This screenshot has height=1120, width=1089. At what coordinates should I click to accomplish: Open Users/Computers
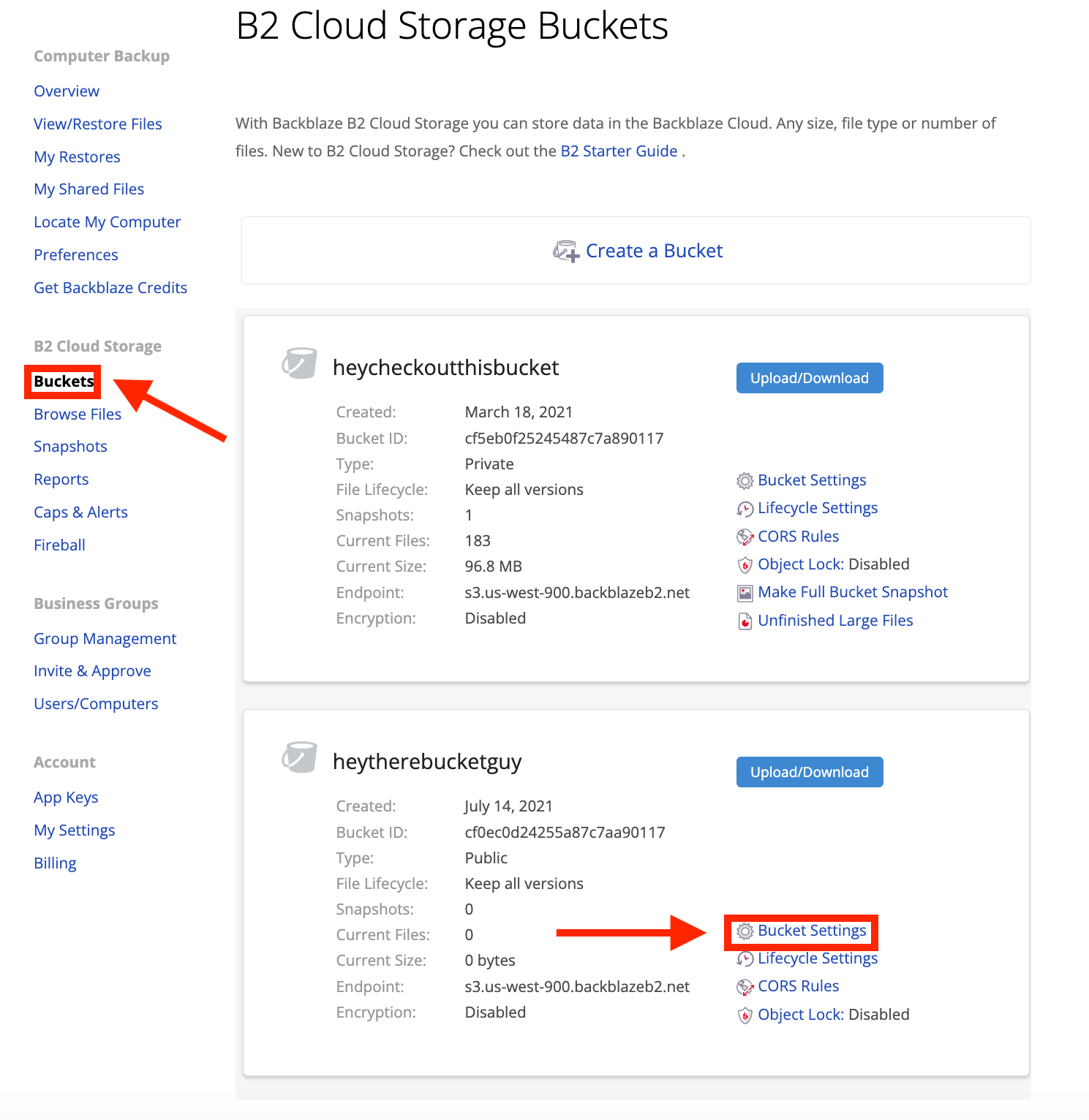coord(96,704)
